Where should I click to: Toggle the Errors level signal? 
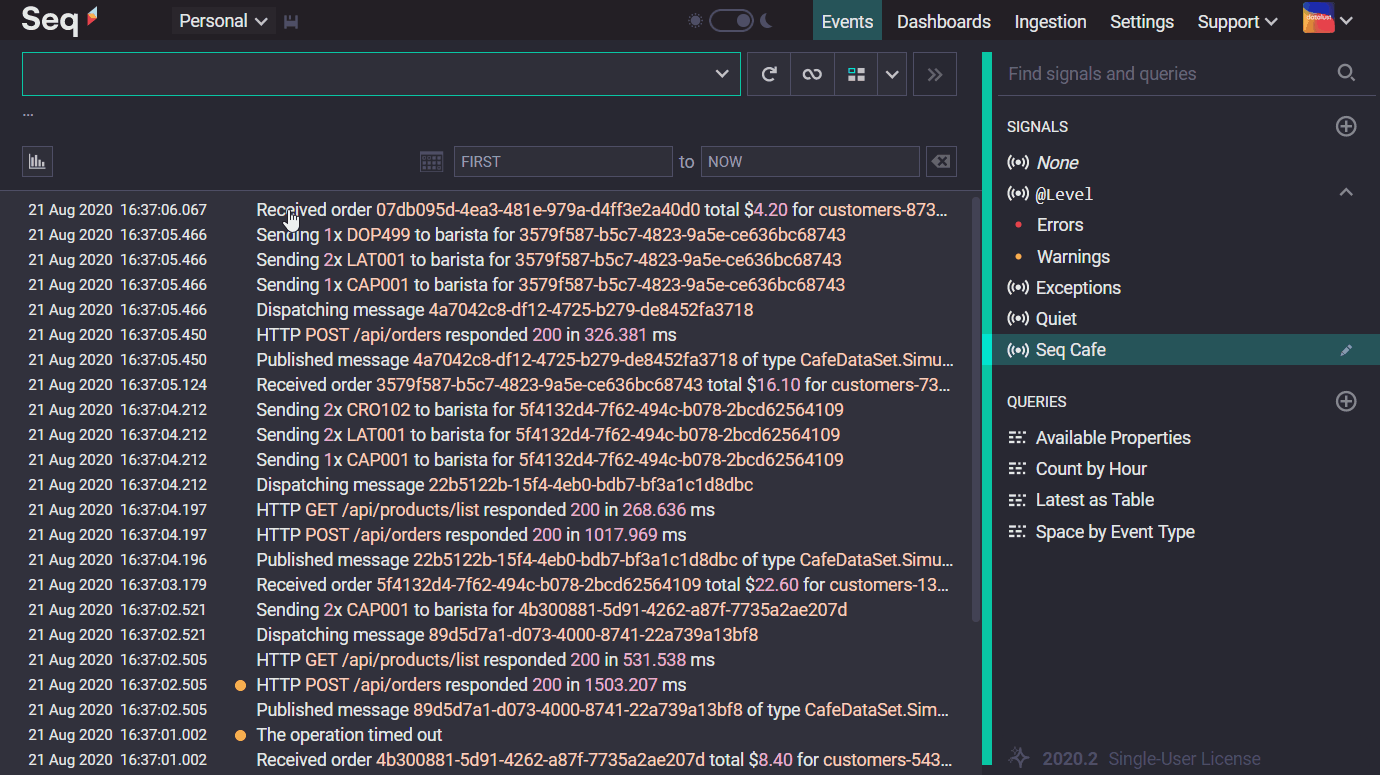point(1060,225)
